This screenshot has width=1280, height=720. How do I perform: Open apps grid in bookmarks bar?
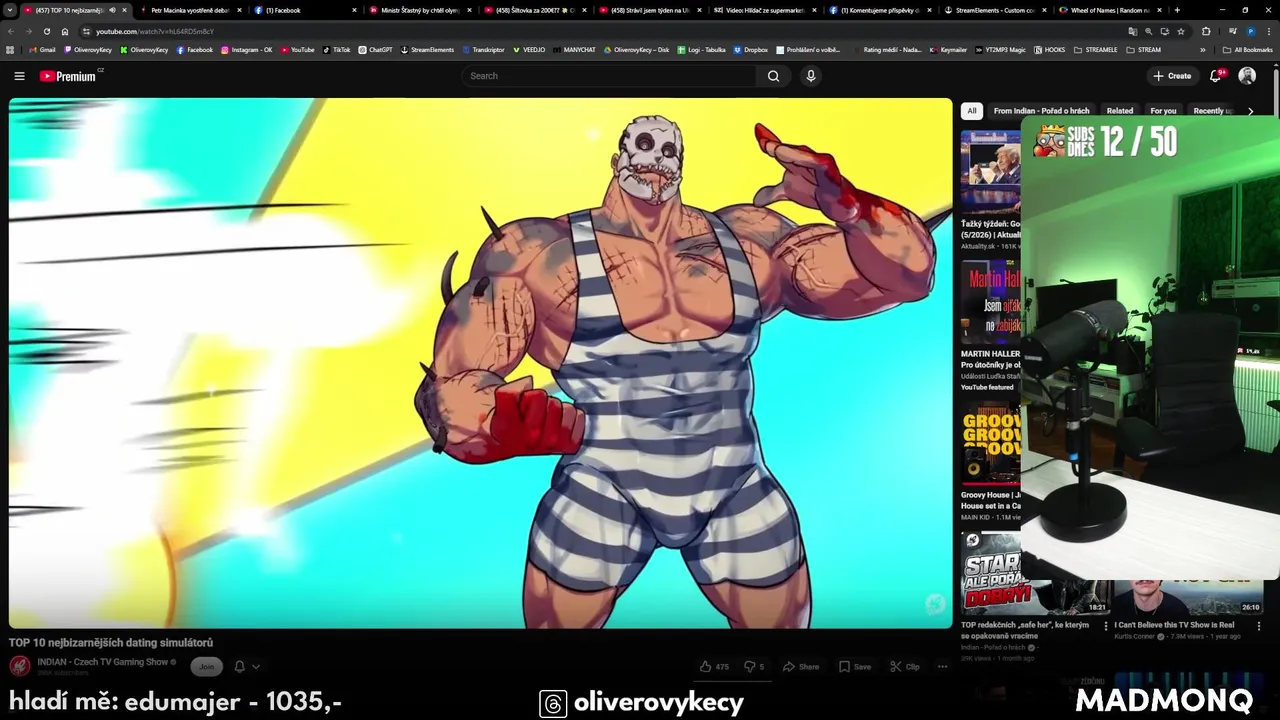10,49
